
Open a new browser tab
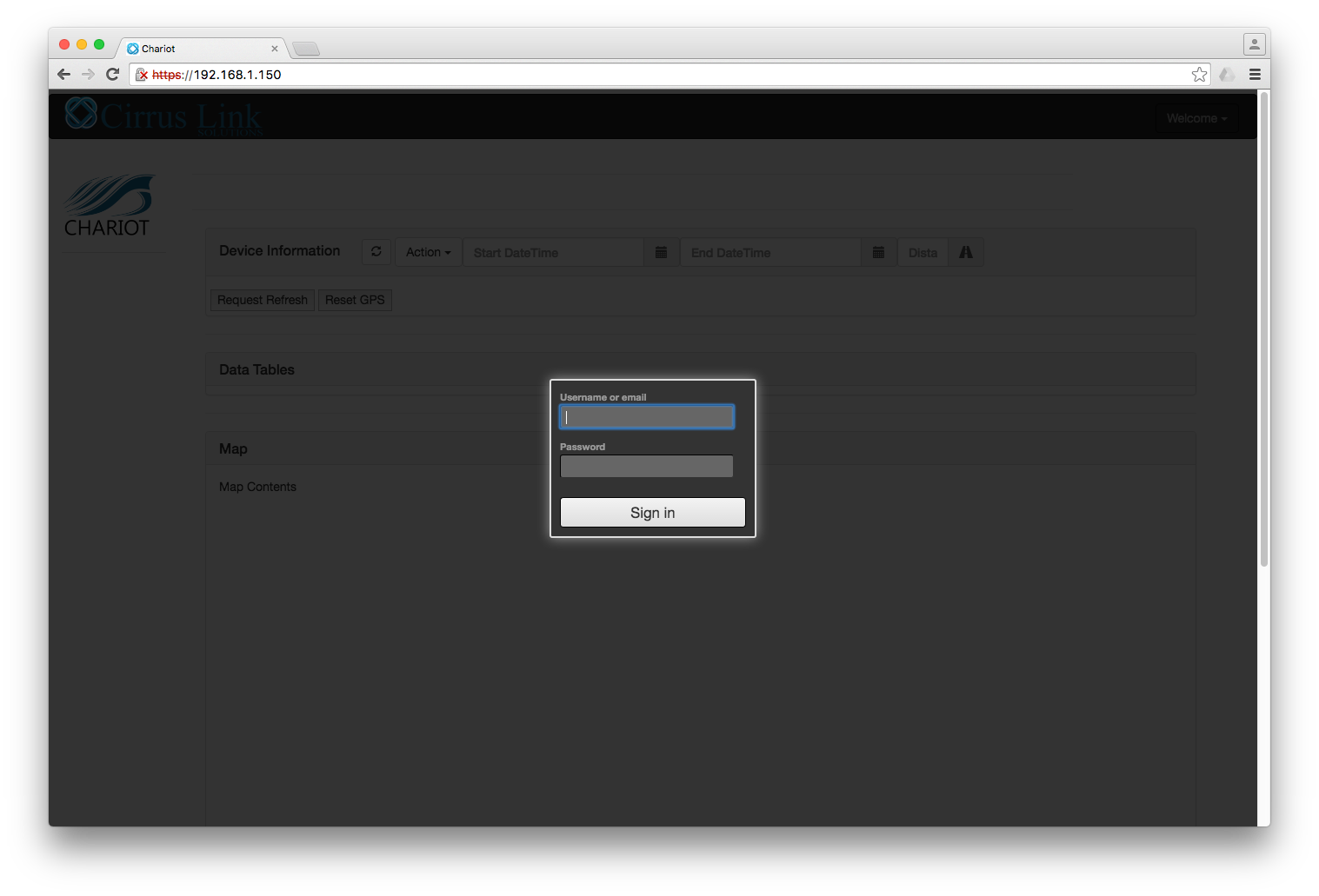tap(306, 49)
